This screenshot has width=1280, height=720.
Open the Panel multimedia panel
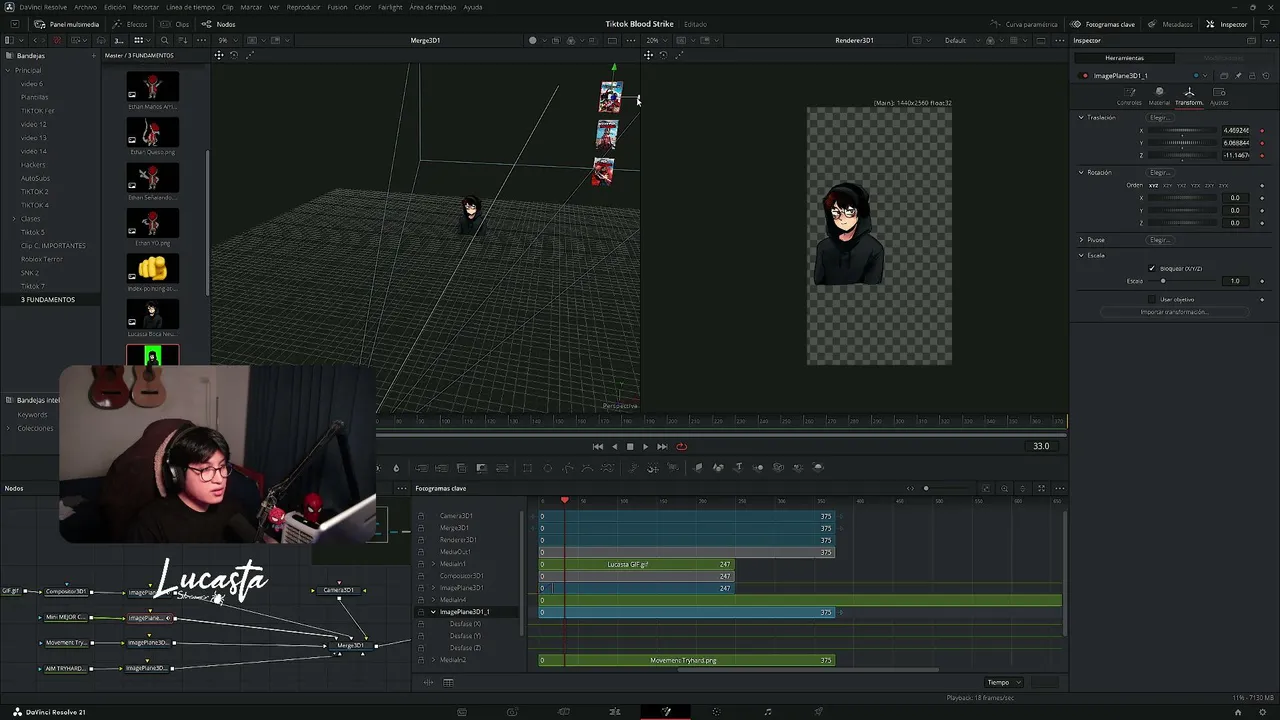click(67, 24)
